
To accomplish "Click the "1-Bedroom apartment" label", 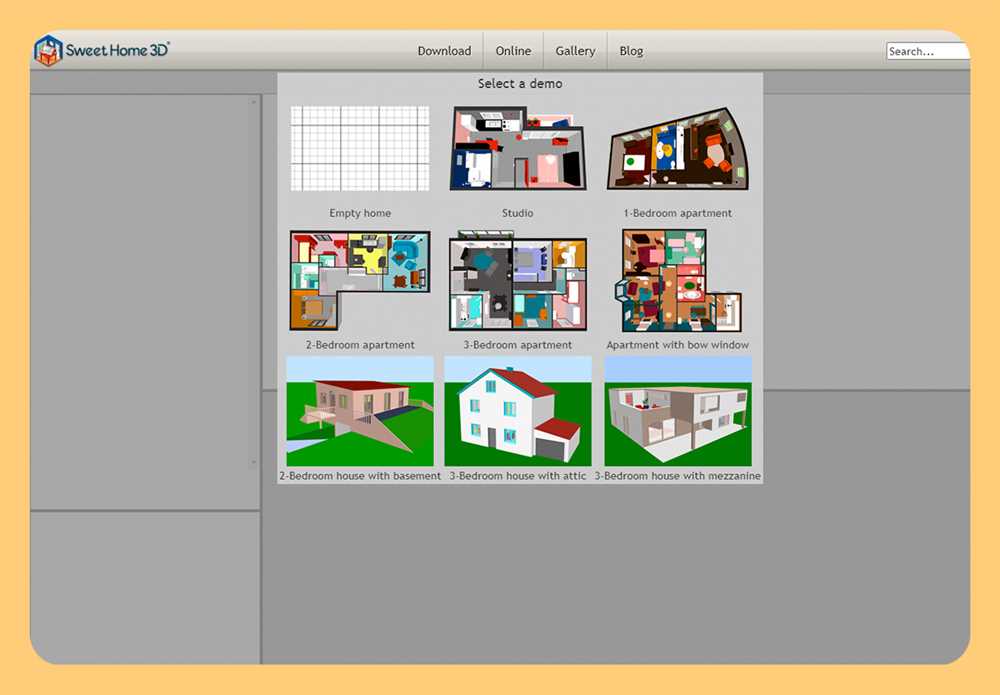I will (678, 213).
